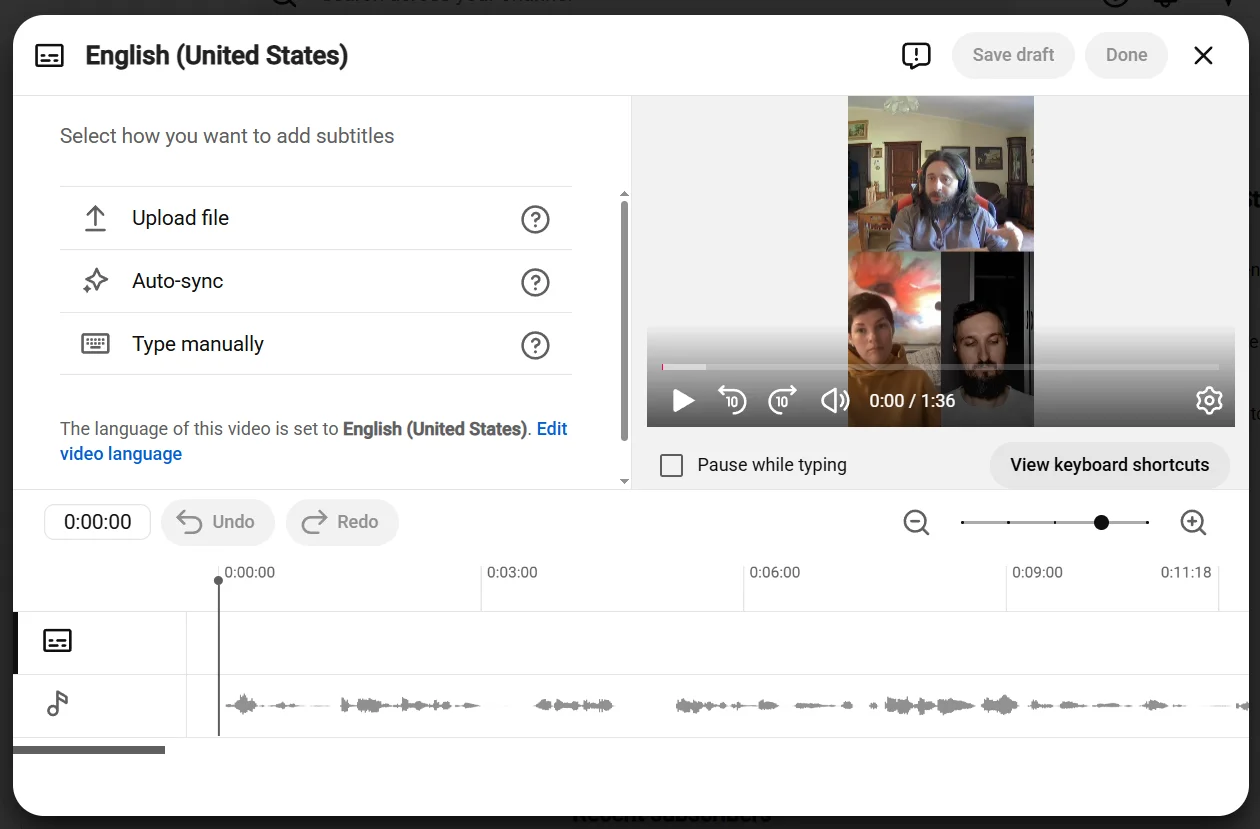Skip forward 10 seconds in video

click(x=782, y=401)
